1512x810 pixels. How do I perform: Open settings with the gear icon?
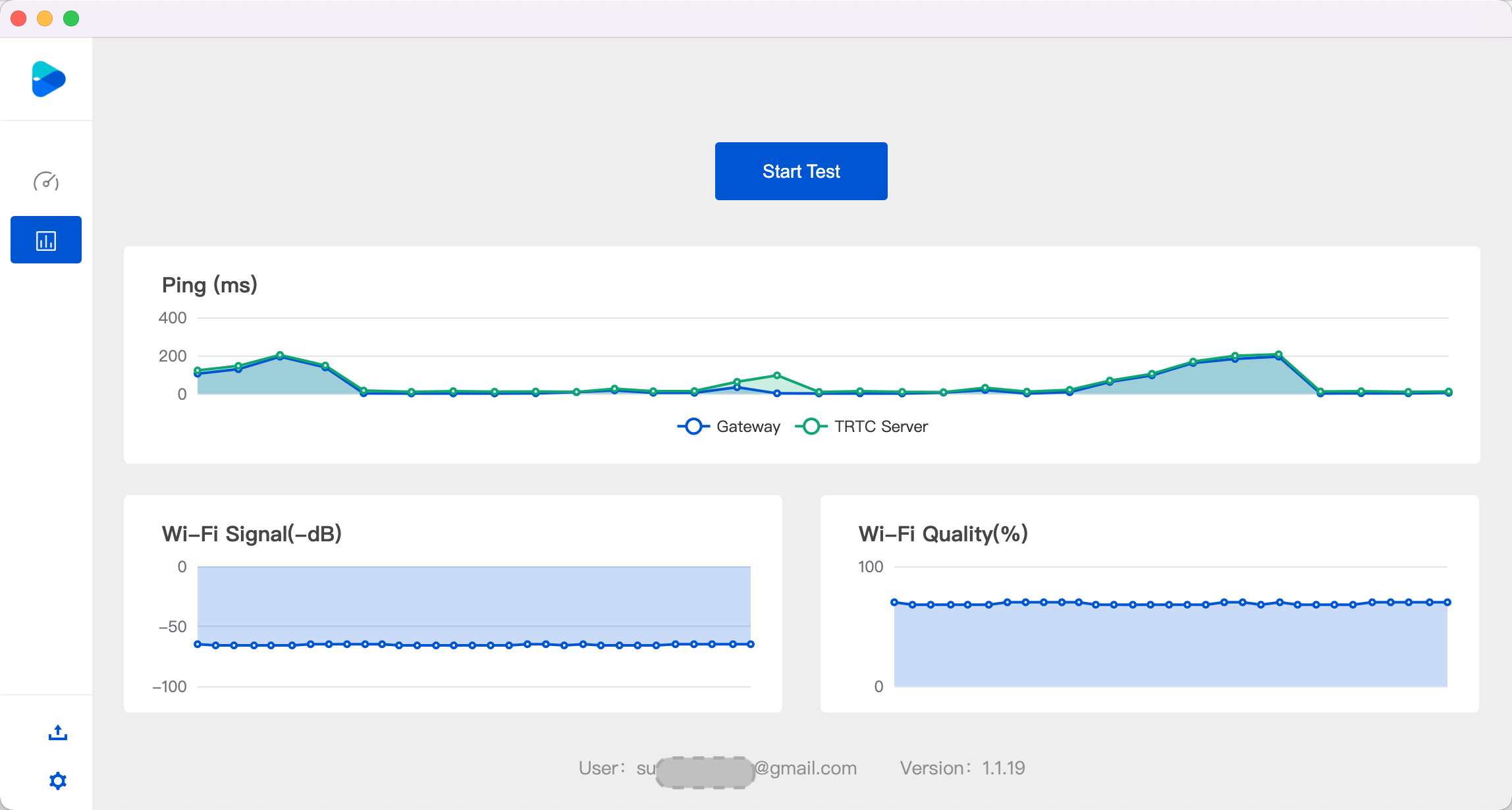coord(58,781)
